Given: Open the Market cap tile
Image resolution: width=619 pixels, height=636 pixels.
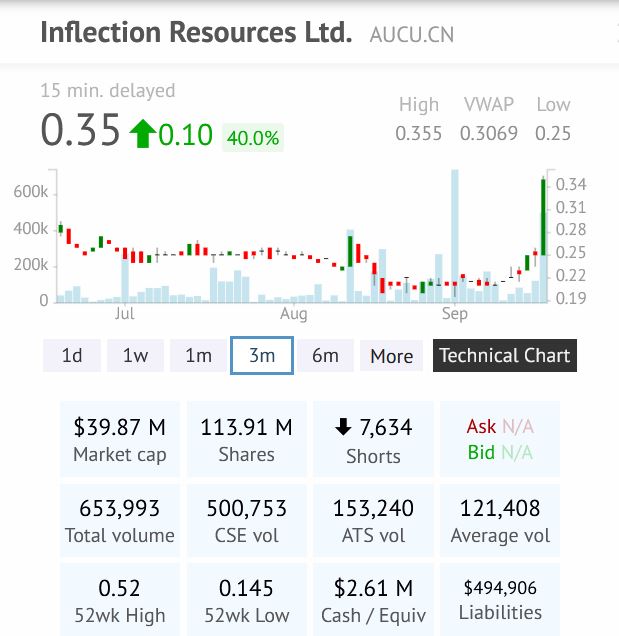Looking at the screenshot, I should pos(120,440).
